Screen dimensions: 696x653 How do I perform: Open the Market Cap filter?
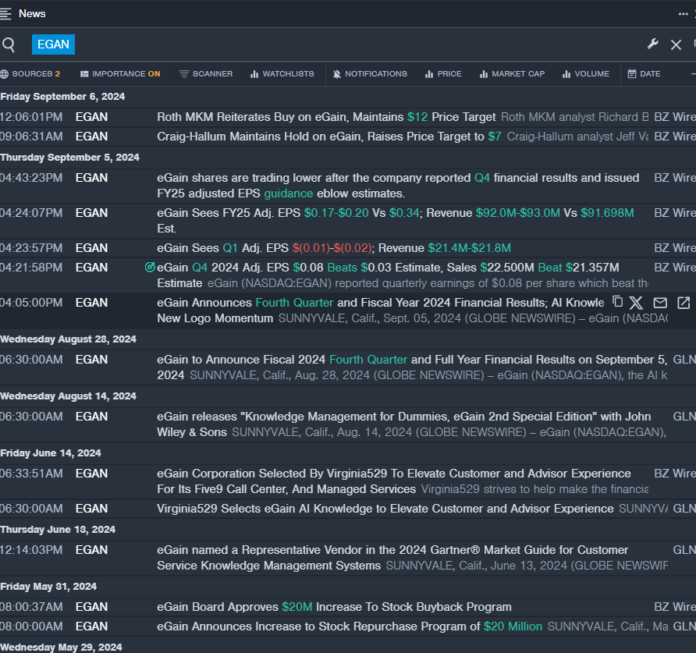tap(512, 74)
